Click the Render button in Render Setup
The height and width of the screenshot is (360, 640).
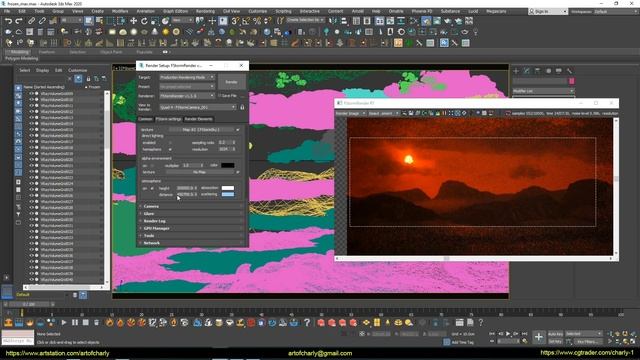(231, 82)
